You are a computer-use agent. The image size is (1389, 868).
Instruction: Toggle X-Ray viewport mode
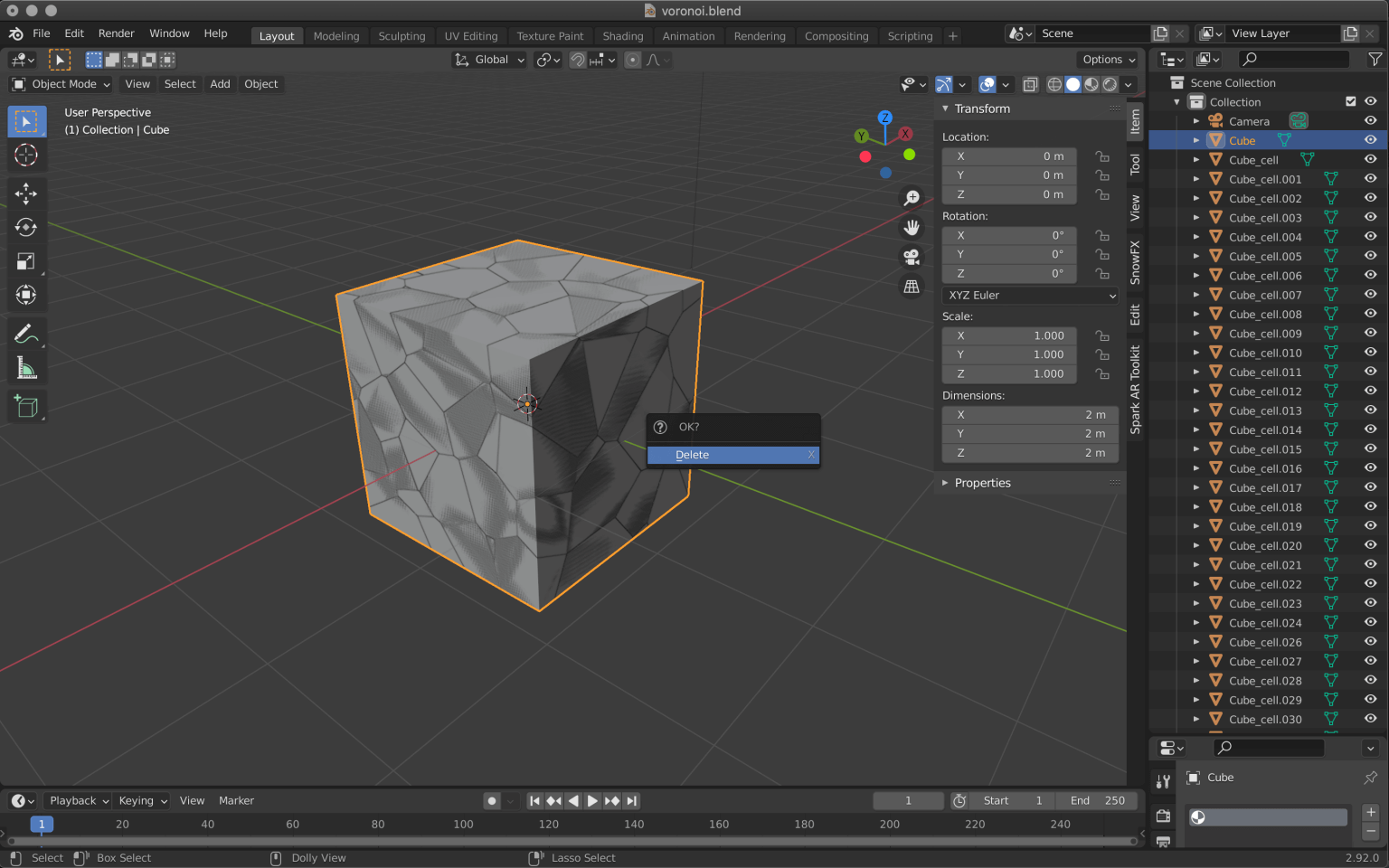1030,84
